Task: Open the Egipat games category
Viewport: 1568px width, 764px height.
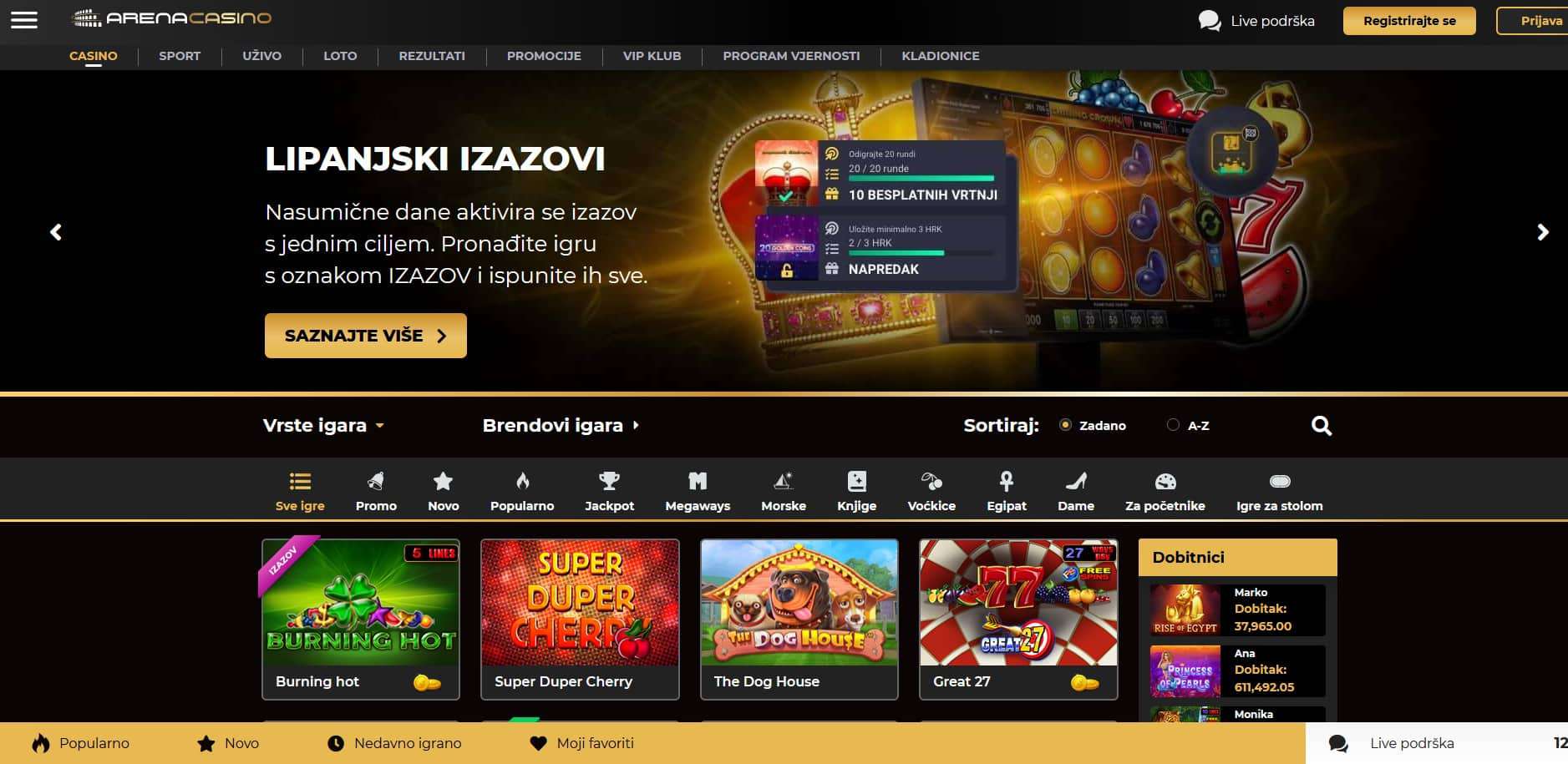Action: point(1007,492)
